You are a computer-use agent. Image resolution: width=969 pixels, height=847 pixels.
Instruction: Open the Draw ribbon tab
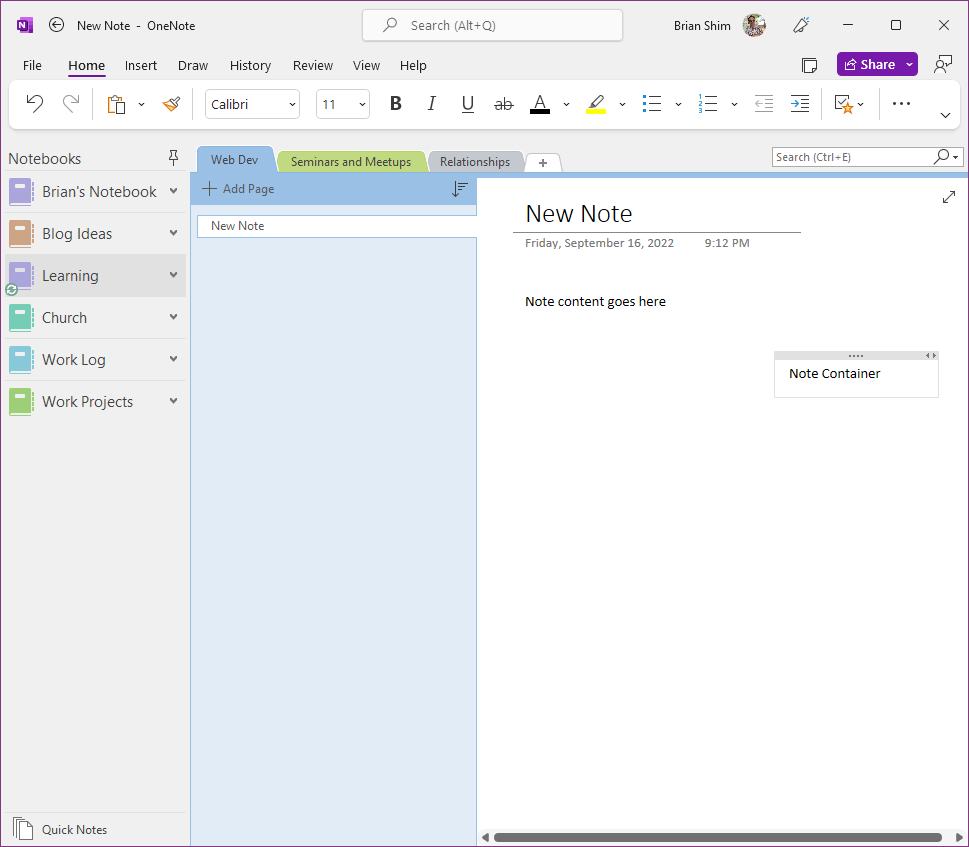click(192, 65)
